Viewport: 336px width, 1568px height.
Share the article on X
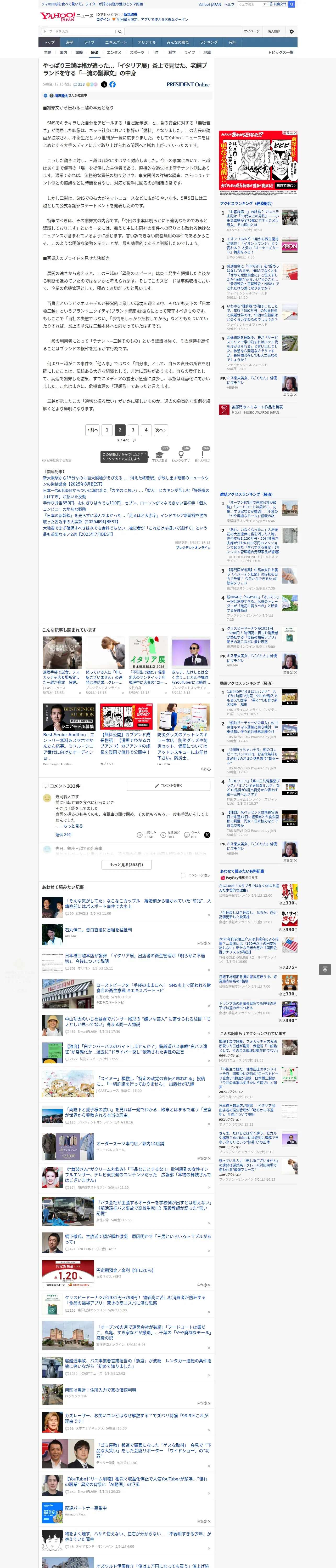pos(104,85)
